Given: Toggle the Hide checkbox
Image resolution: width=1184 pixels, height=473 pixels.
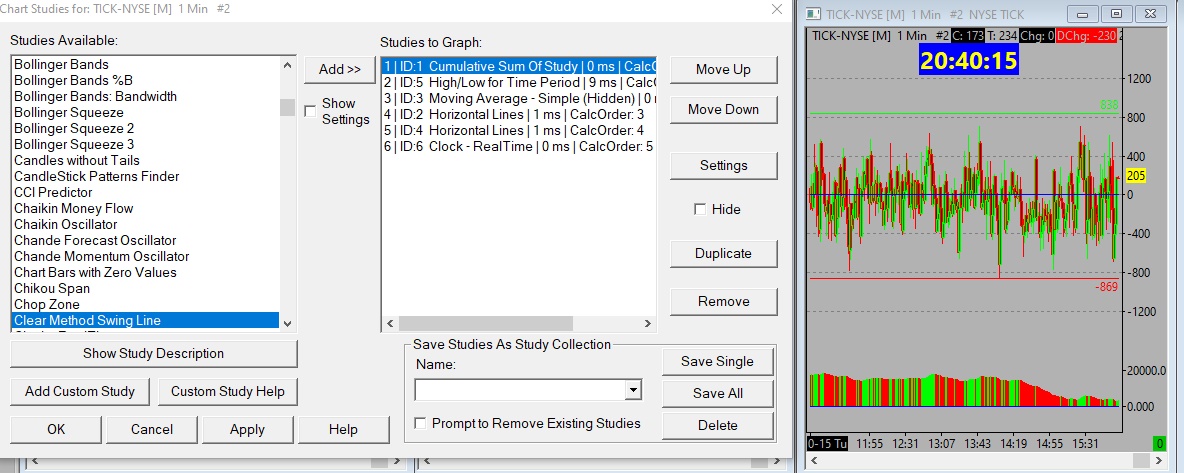Looking at the screenshot, I should coord(700,209).
